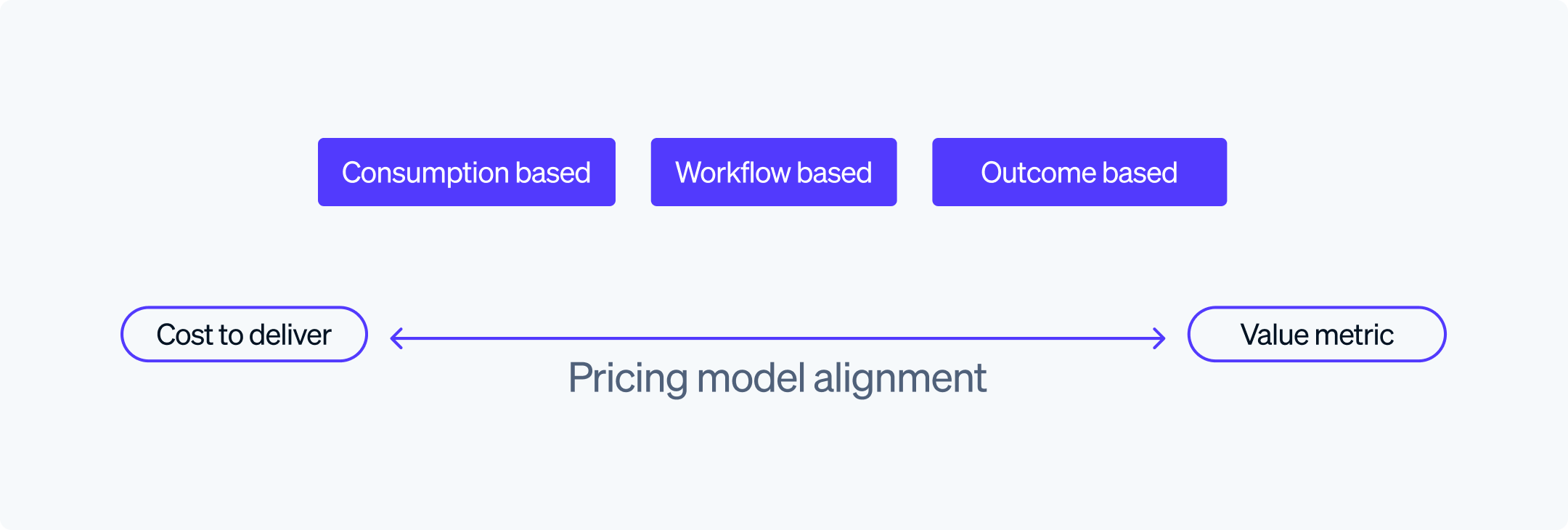Image resolution: width=1568 pixels, height=530 pixels.
Task: Click the word "Cost" in the left pill
Action: [x=184, y=335]
